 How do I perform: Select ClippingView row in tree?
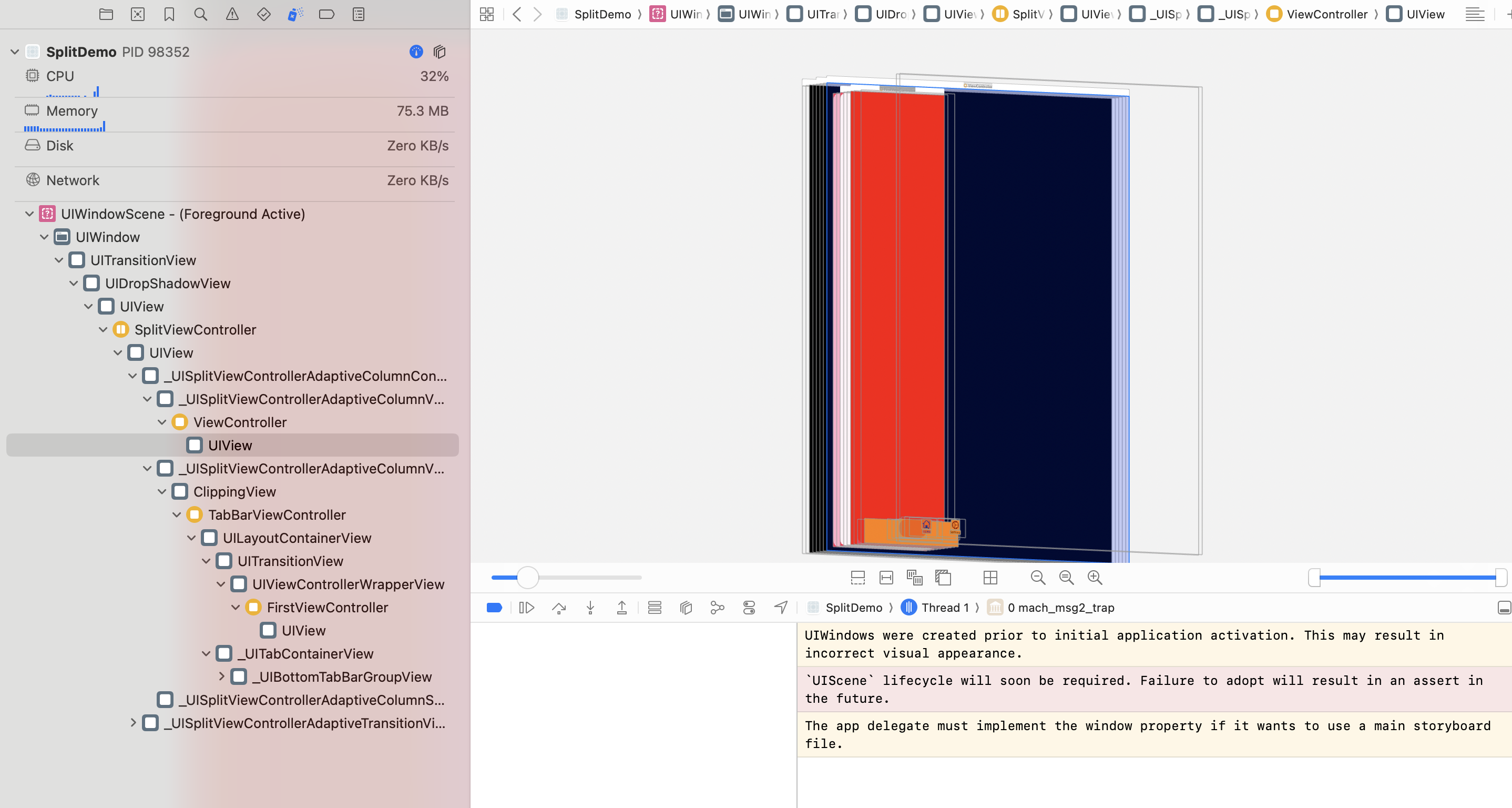point(234,492)
